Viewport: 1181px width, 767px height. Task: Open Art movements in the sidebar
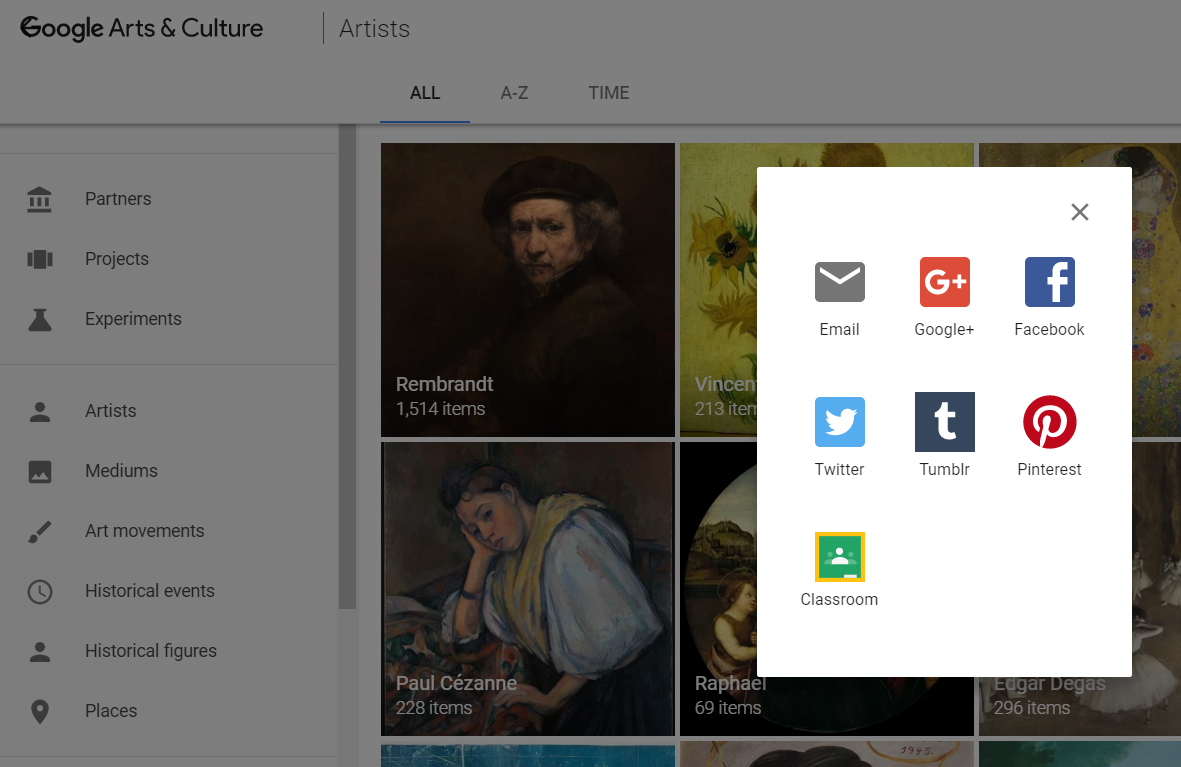click(145, 531)
